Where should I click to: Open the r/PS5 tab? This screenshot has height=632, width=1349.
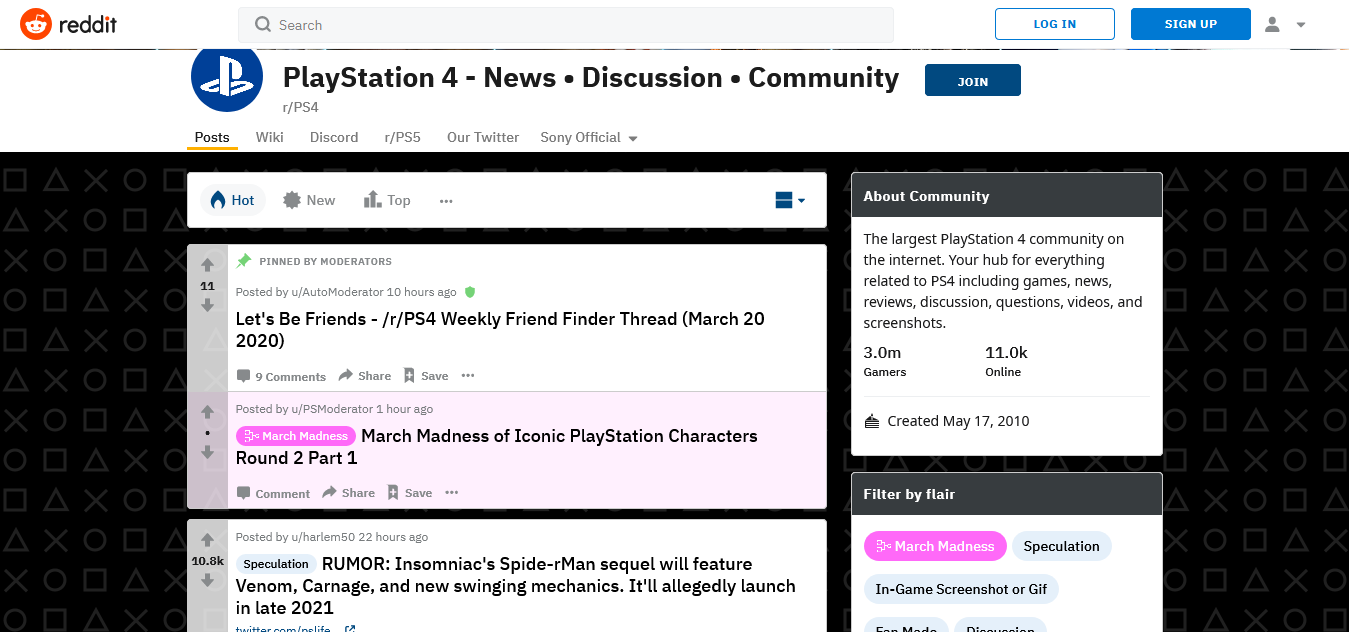[402, 137]
